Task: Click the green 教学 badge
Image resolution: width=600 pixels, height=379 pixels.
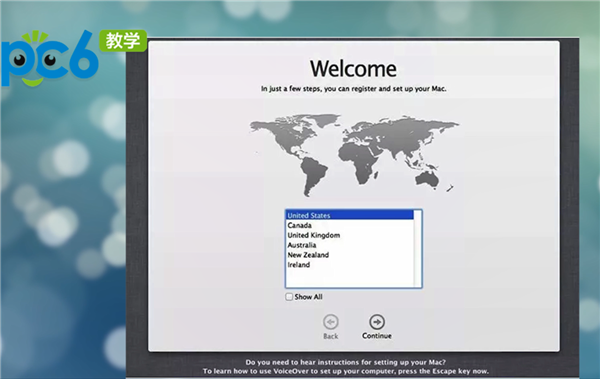Action: pyautogui.click(x=123, y=41)
